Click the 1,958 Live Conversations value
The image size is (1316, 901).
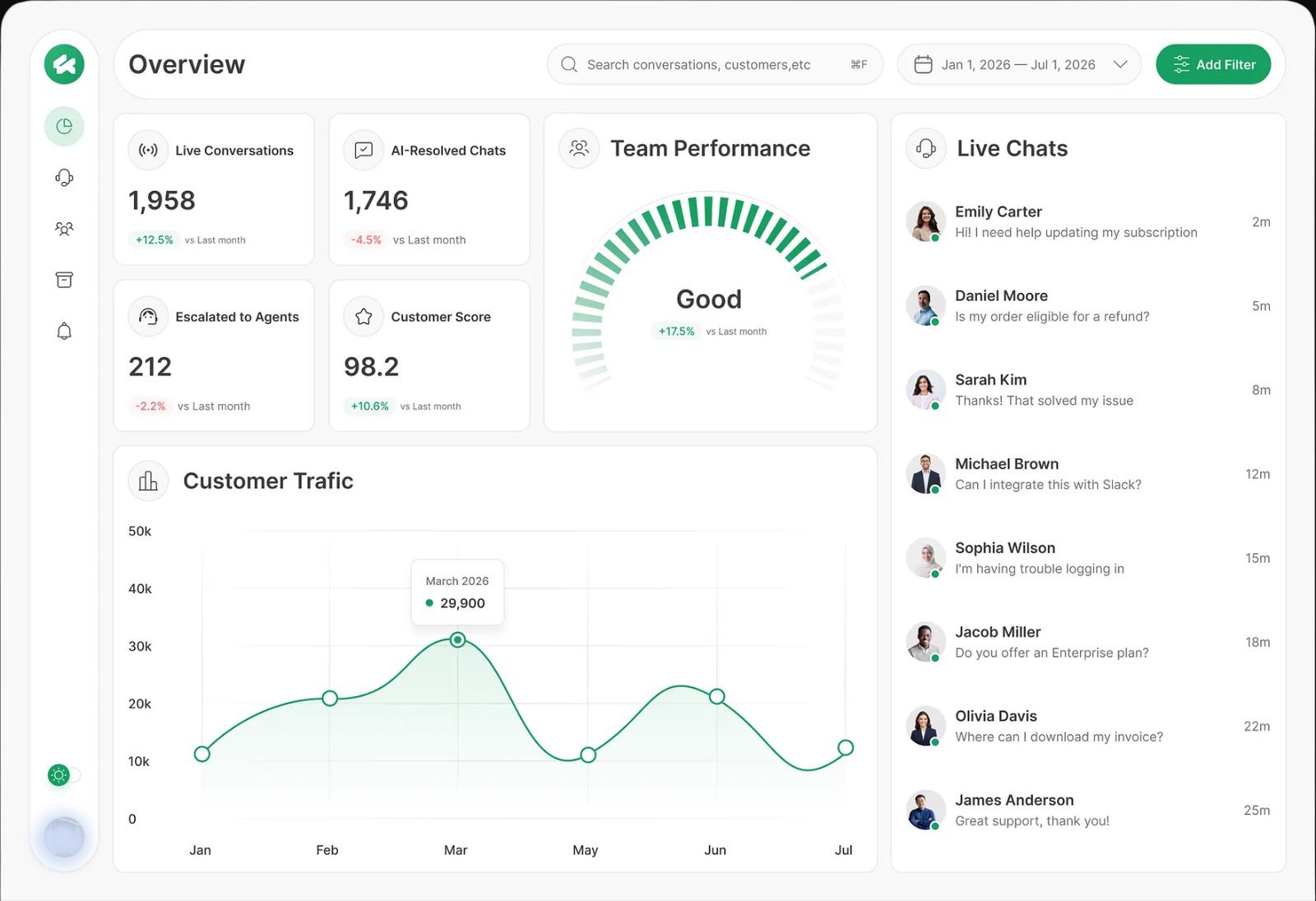click(162, 201)
